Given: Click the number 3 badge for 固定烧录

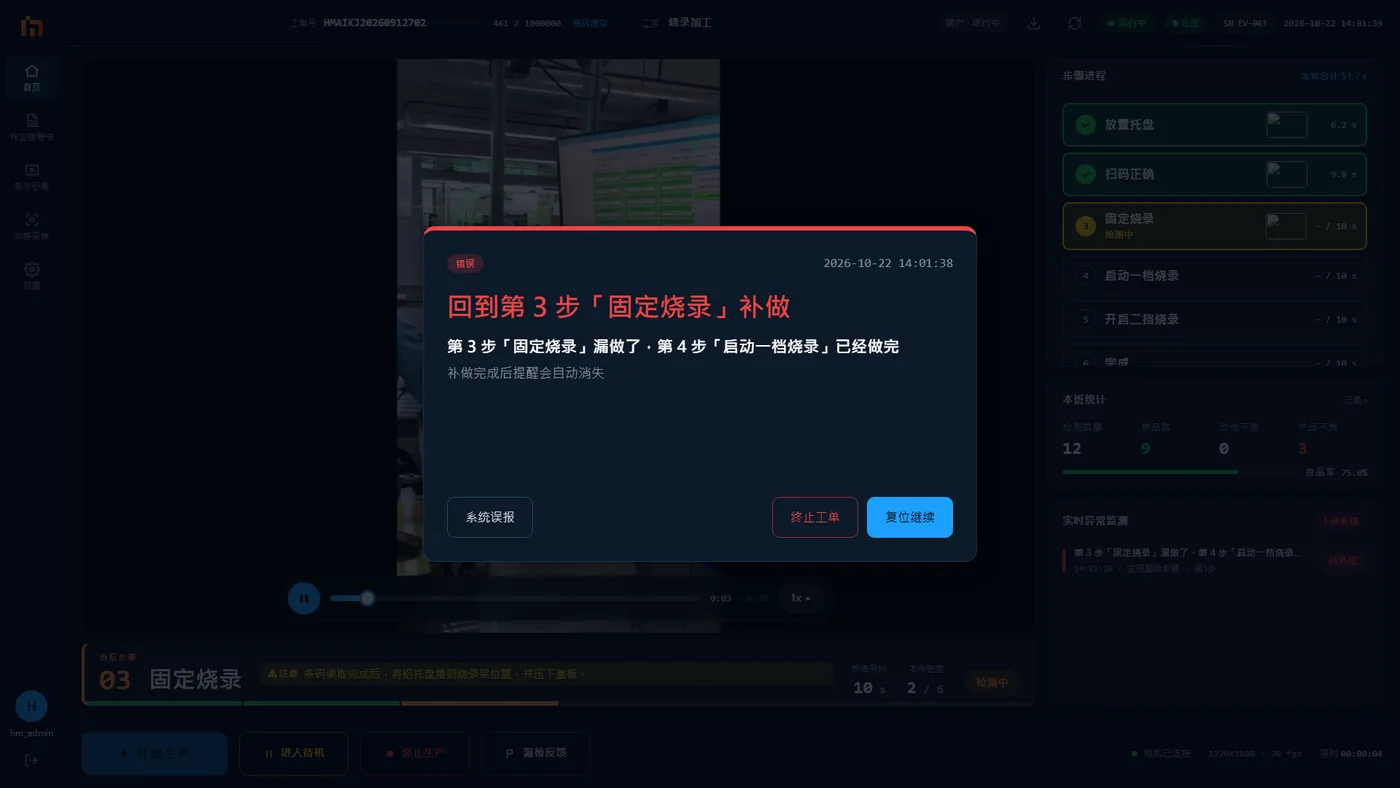Looking at the screenshot, I should tap(1085, 226).
